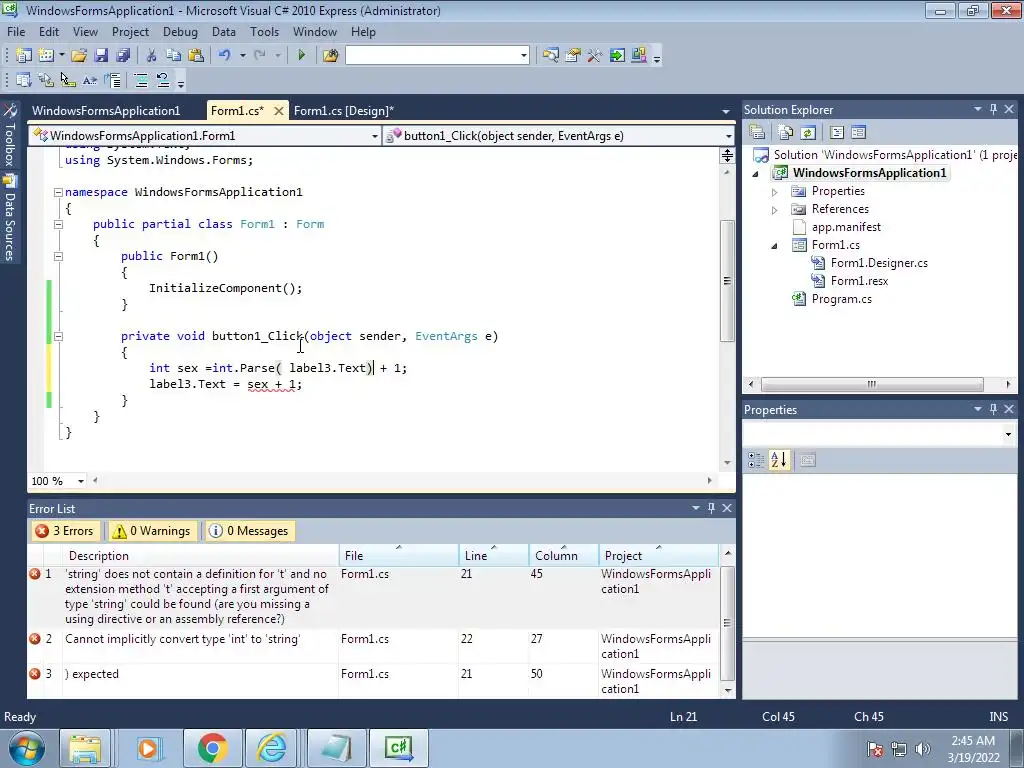
Task: Sort error list by Line column header
Action: click(493, 555)
